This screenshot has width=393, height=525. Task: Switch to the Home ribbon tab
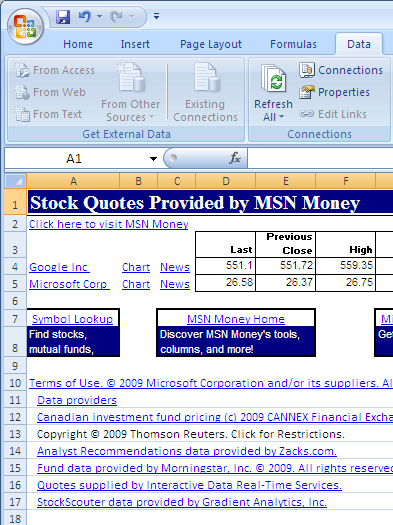tap(78, 44)
